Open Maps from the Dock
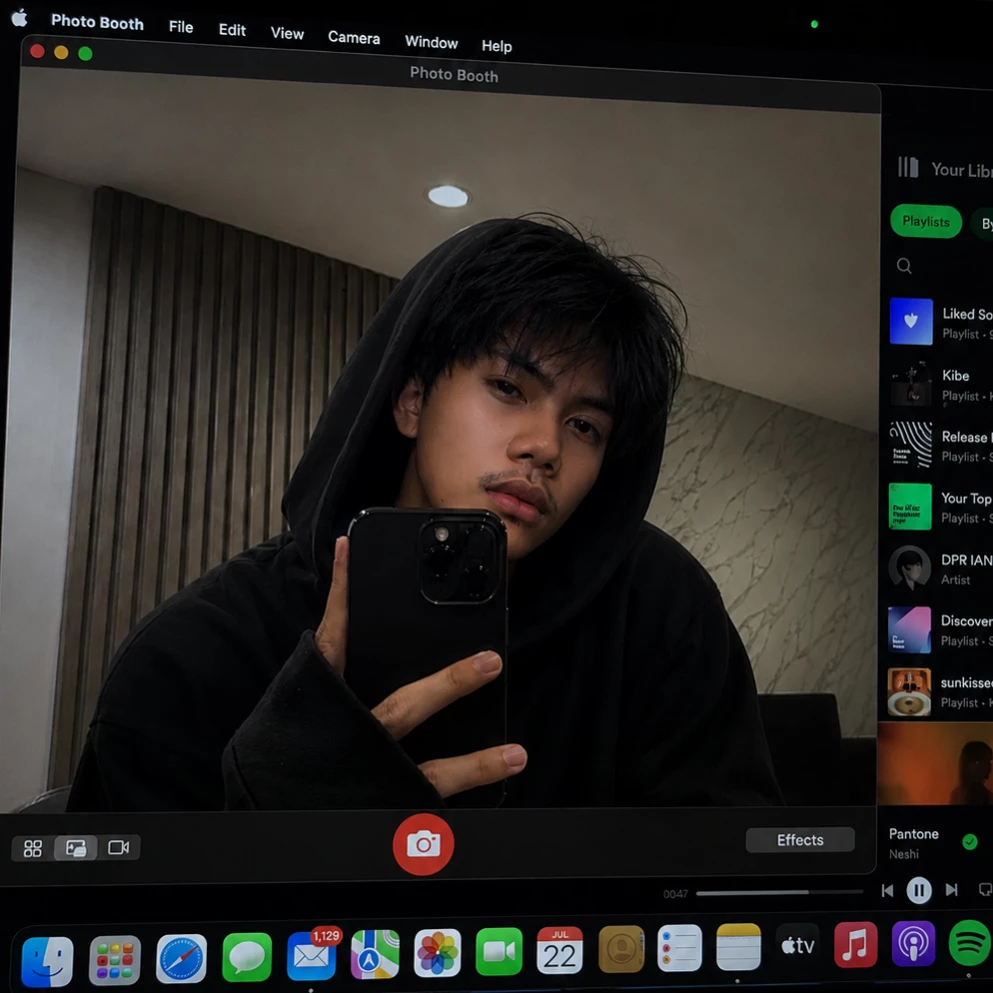The height and width of the screenshot is (993, 993). tap(375, 954)
